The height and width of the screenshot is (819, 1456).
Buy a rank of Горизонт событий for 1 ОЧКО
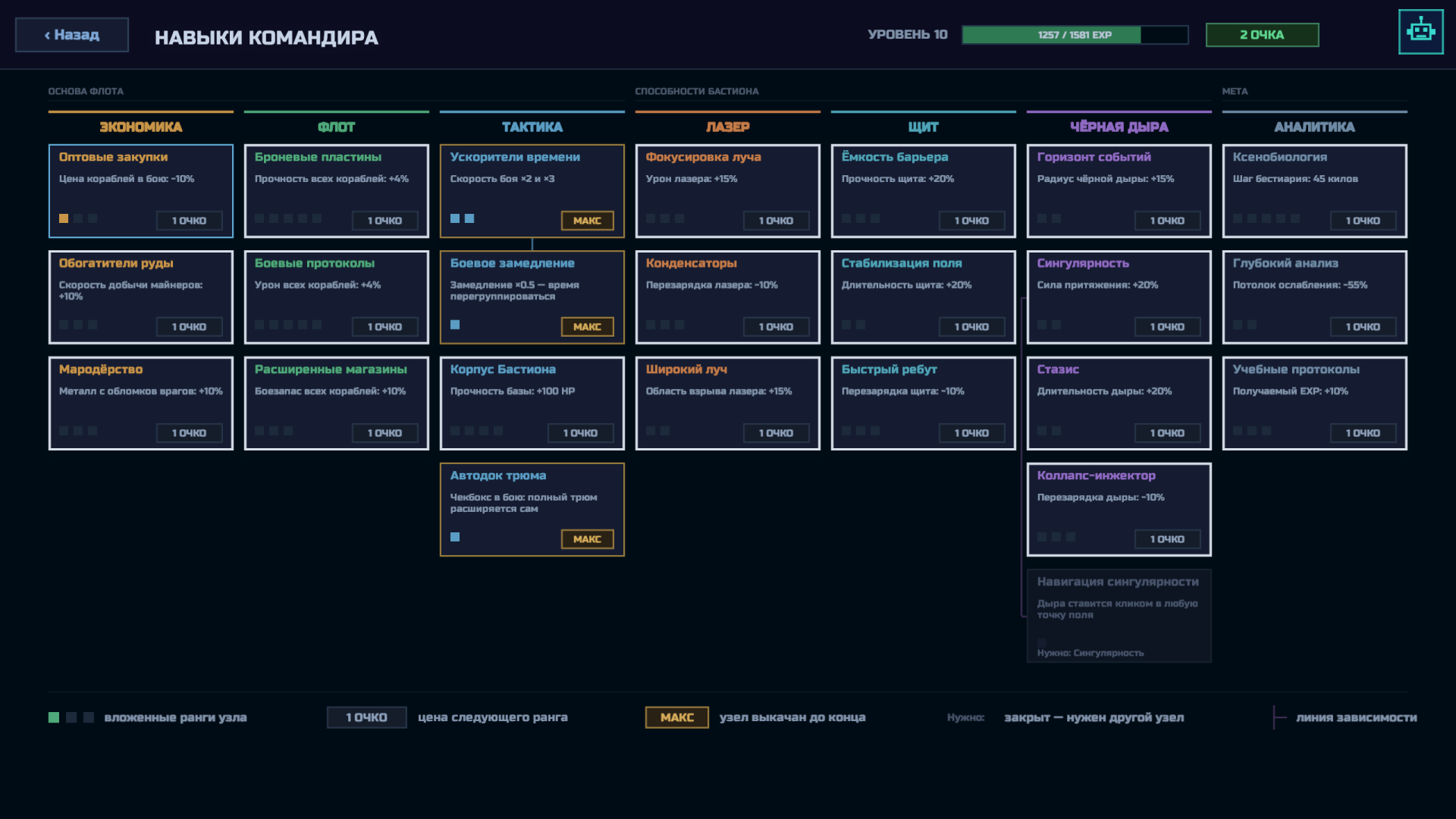[x=1167, y=221]
